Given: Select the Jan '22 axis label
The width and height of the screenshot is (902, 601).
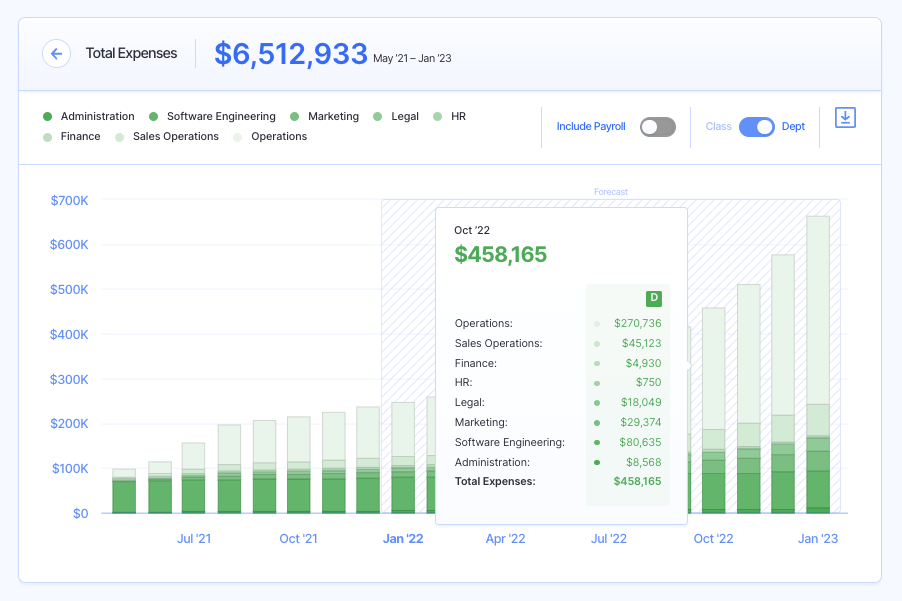Looking at the screenshot, I should click(403, 539).
